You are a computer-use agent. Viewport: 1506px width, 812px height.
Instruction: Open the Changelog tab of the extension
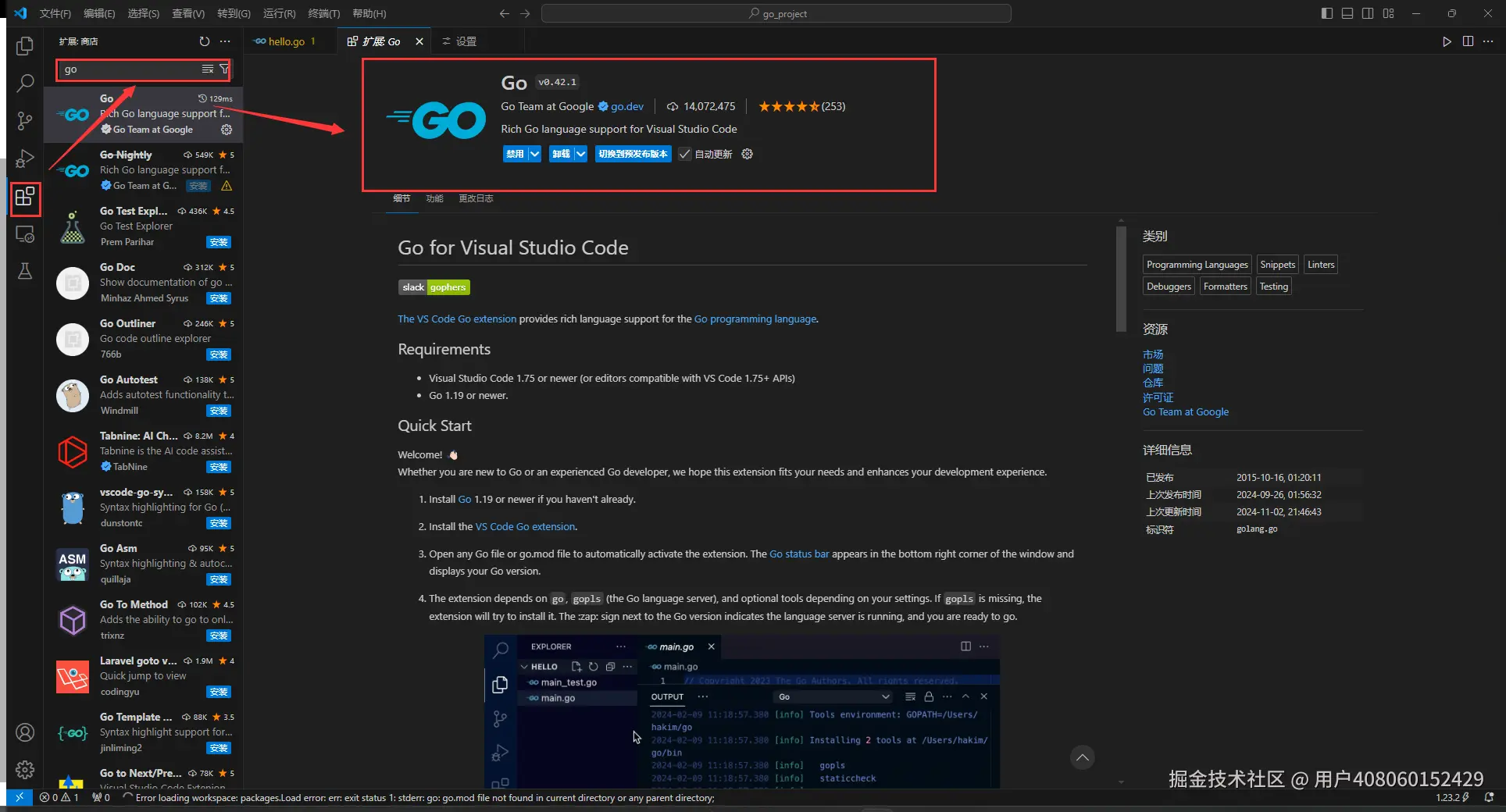click(476, 198)
